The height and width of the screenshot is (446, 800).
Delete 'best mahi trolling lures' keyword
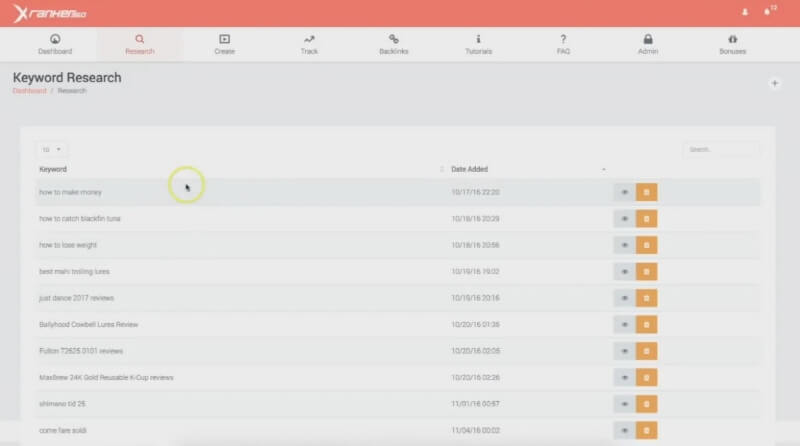click(x=646, y=272)
